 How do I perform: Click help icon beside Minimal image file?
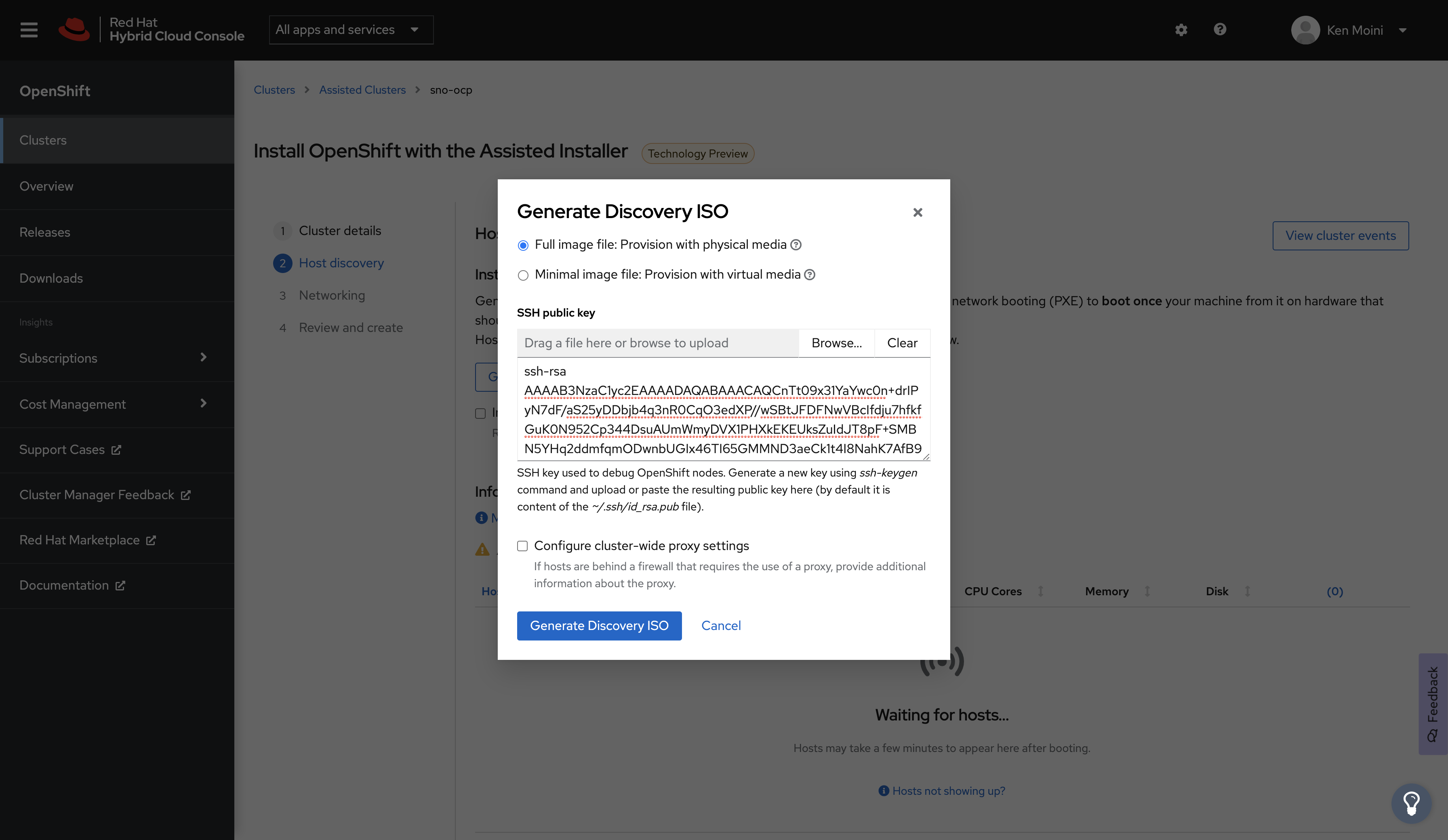click(810, 275)
